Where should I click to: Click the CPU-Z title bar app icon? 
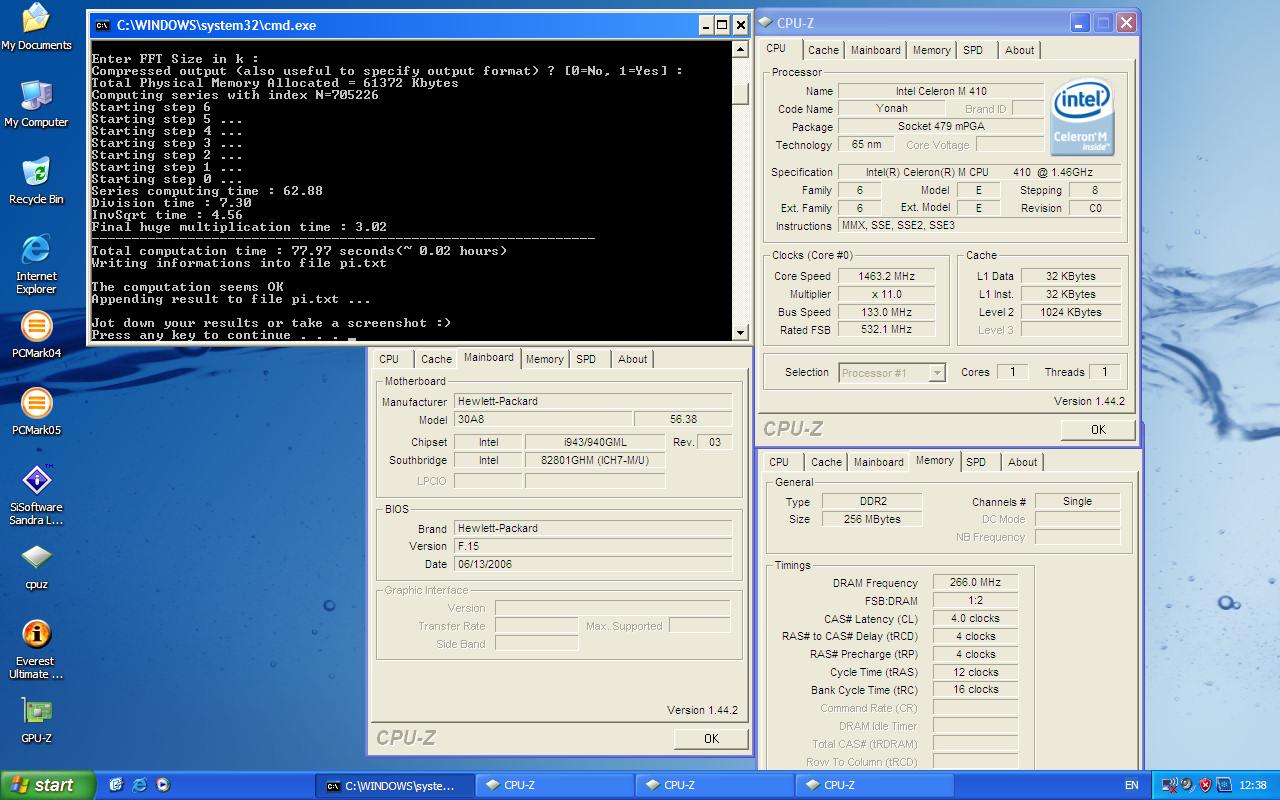(x=765, y=22)
